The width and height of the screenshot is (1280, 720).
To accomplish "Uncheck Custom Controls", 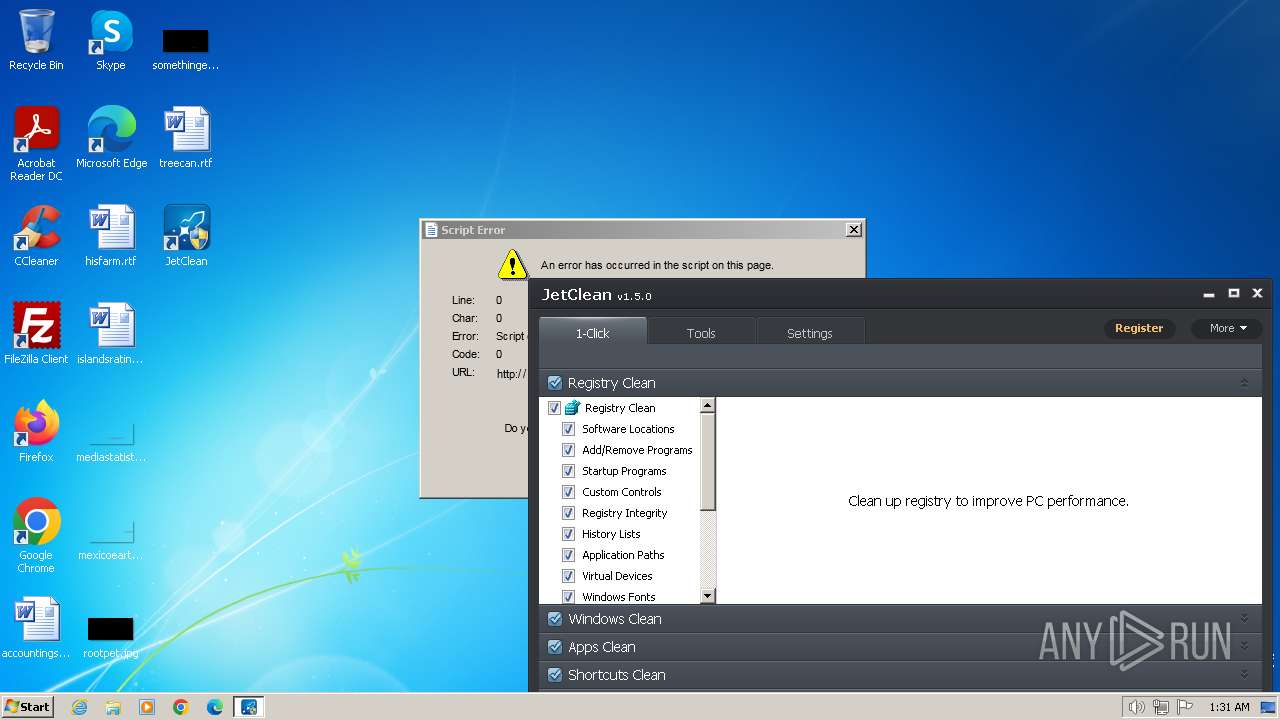I will [x=568, y=492].
